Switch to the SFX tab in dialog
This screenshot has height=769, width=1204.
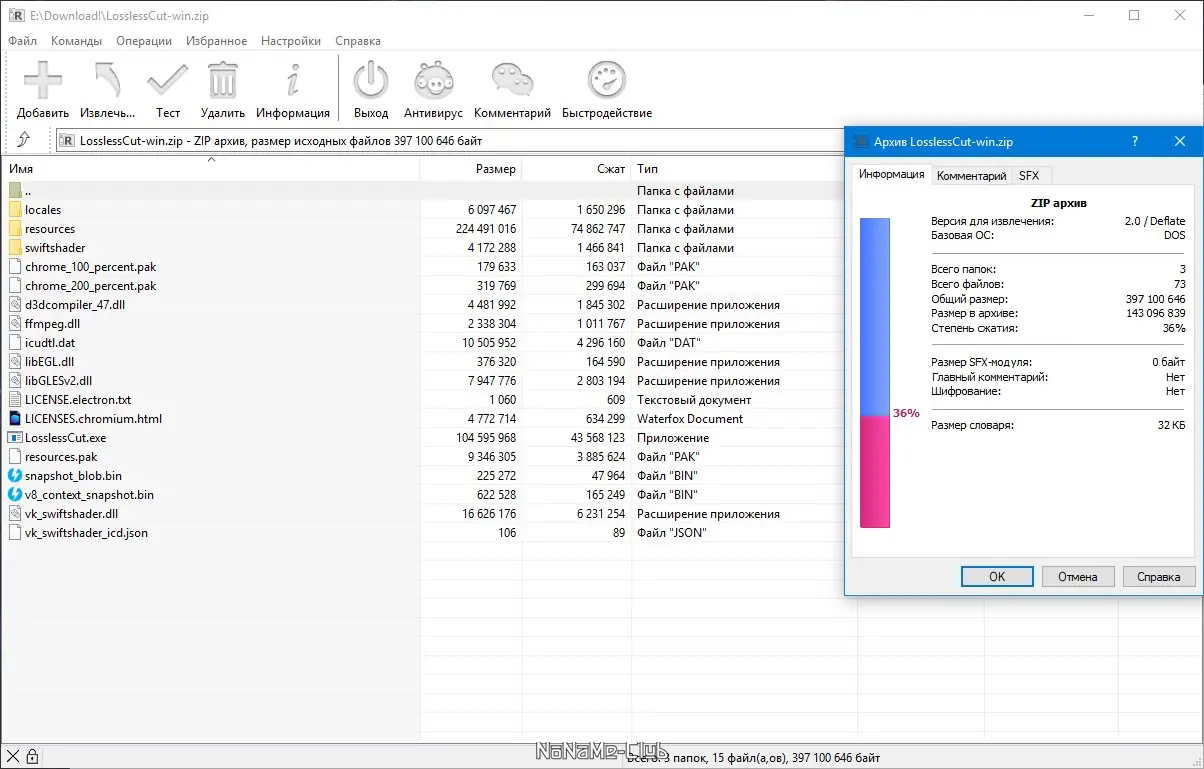point(1029,176)
